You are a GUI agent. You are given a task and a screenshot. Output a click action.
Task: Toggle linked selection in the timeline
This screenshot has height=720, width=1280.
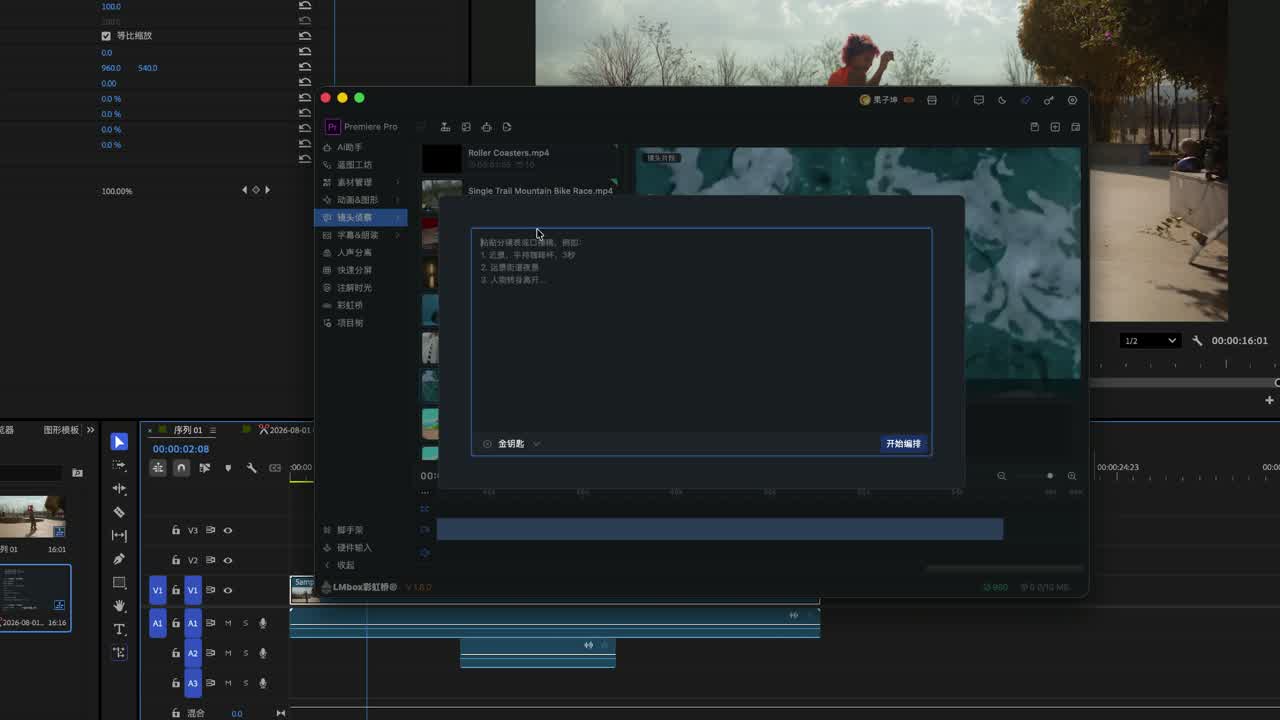[x=205, y=468]
